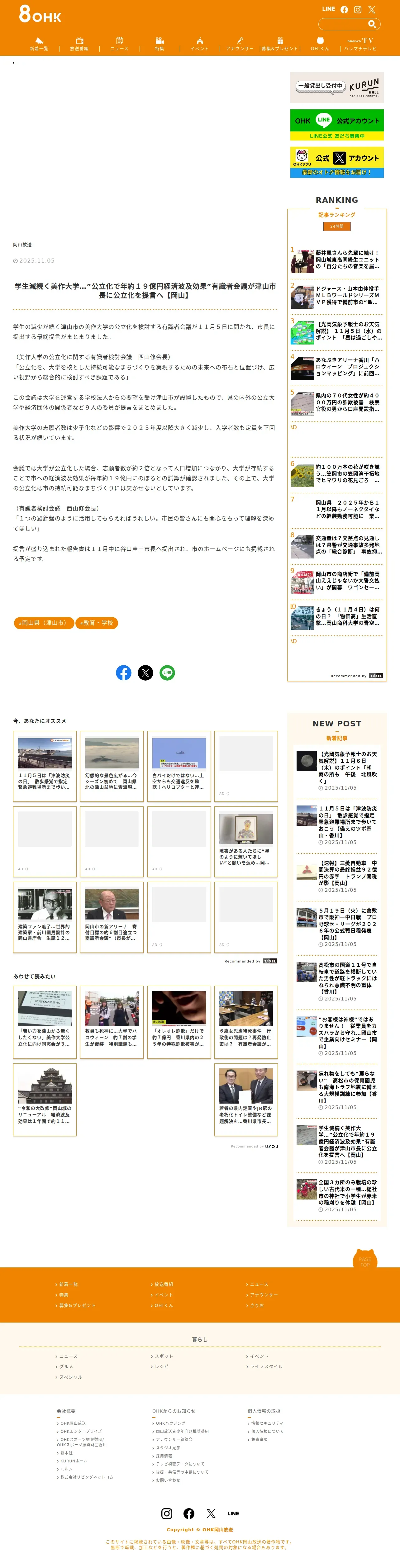The width and height of the screenshot is (400, 1568).
Task: Open the ハレマチテレビ navigation item
Action: pyautogui.click(x=360, y=45)
